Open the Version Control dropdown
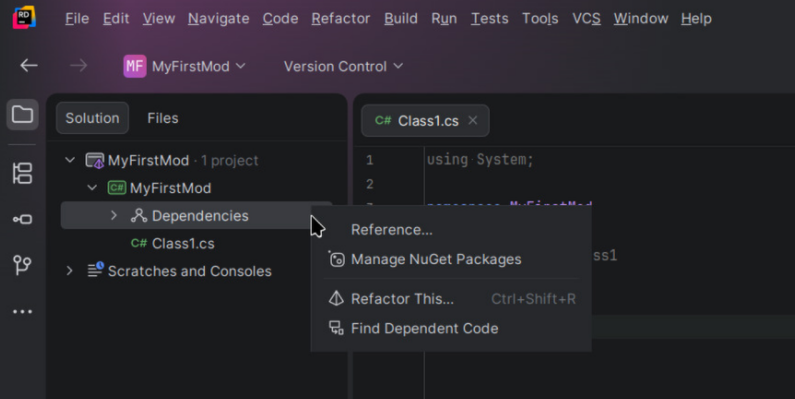Image resolution: width=795 pixels, height=399 pixels. coord(343,66)
